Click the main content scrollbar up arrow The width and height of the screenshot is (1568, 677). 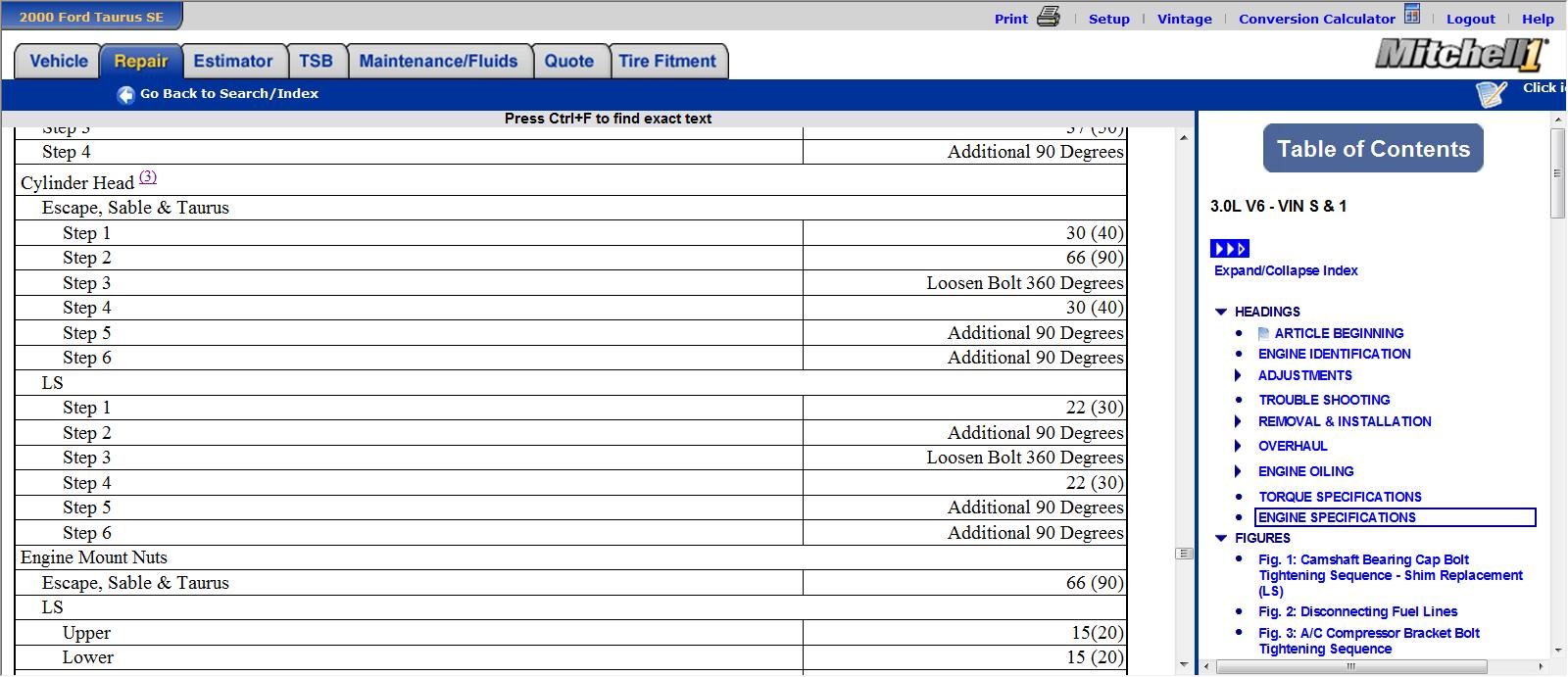1184,137
